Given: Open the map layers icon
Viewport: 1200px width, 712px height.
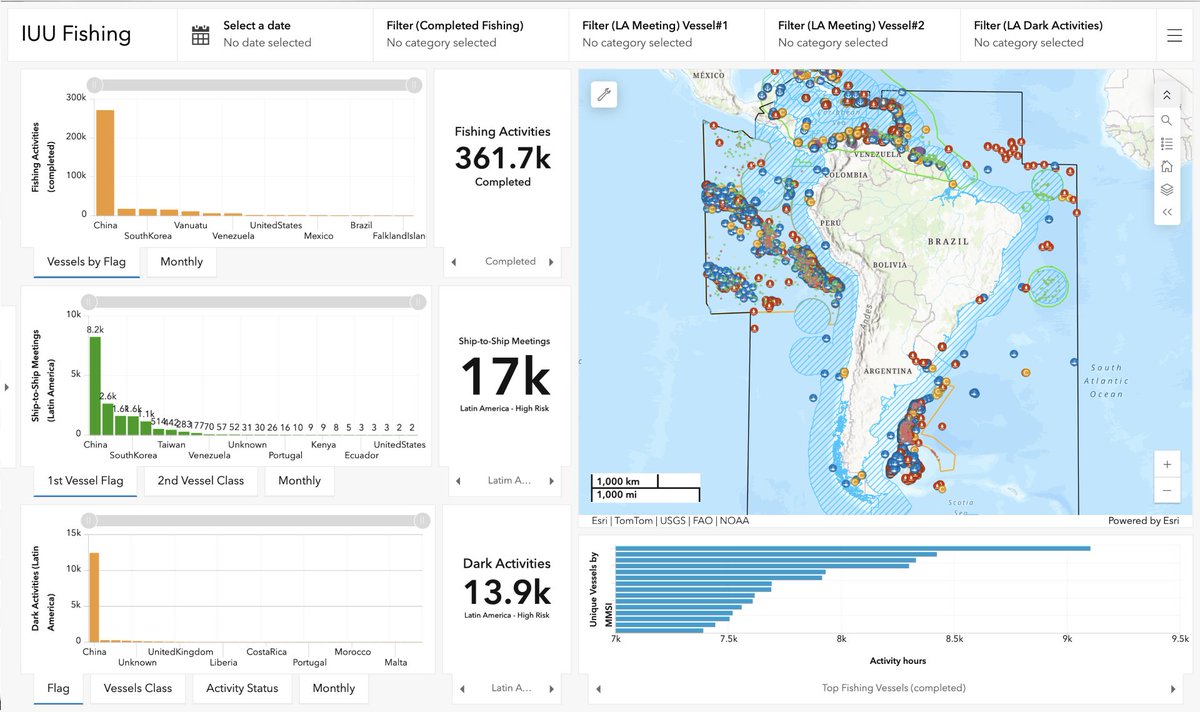Looking at the screenshot, I should pyautogui.click(x=1166, y=189).
